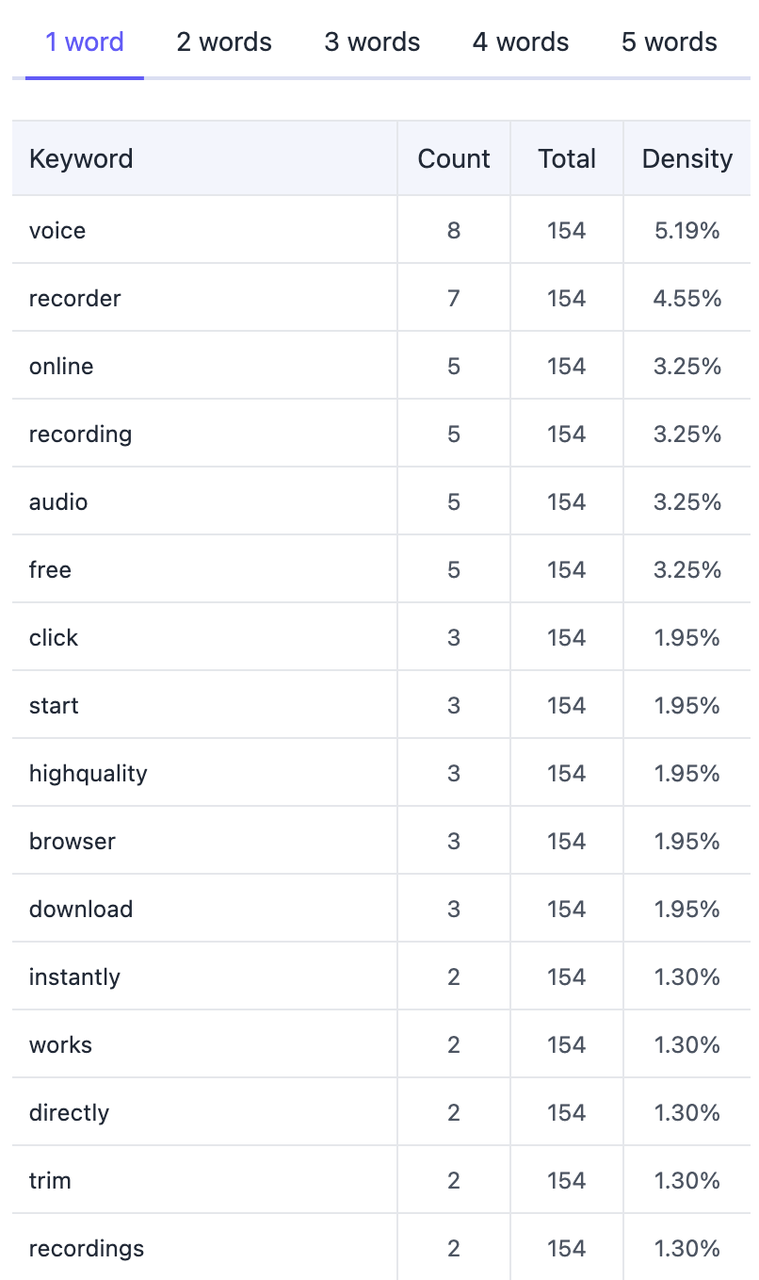Click the 'browser' keyword cell

72,842
